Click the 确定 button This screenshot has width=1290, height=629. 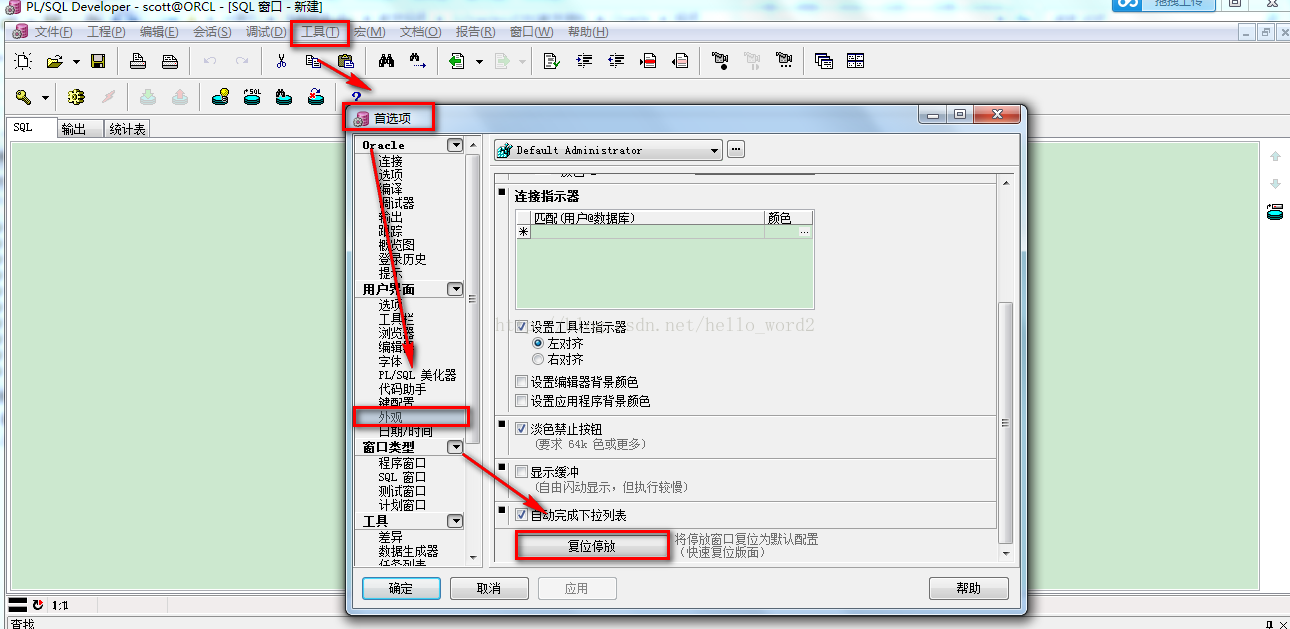(401, 588)
